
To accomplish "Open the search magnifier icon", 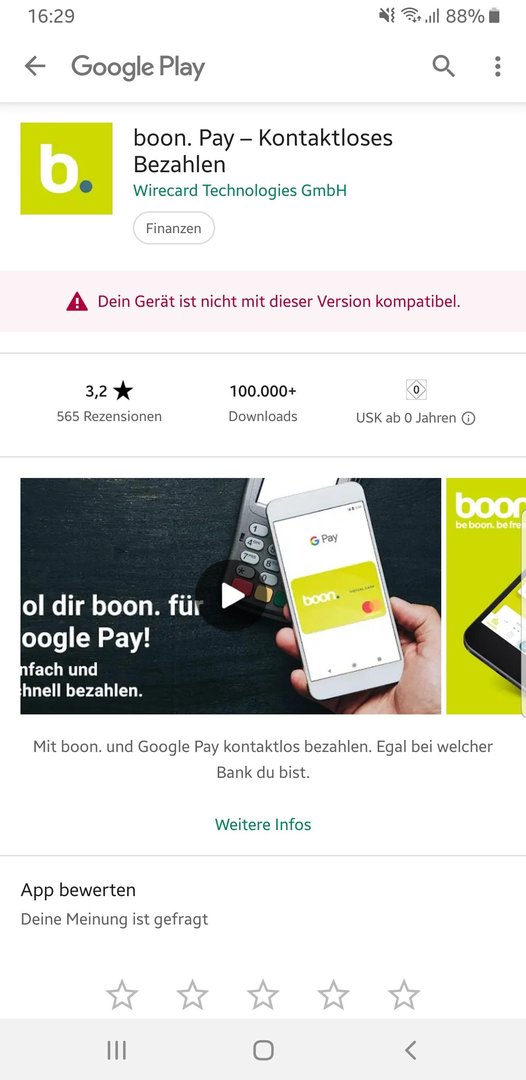I will point(443,66).
